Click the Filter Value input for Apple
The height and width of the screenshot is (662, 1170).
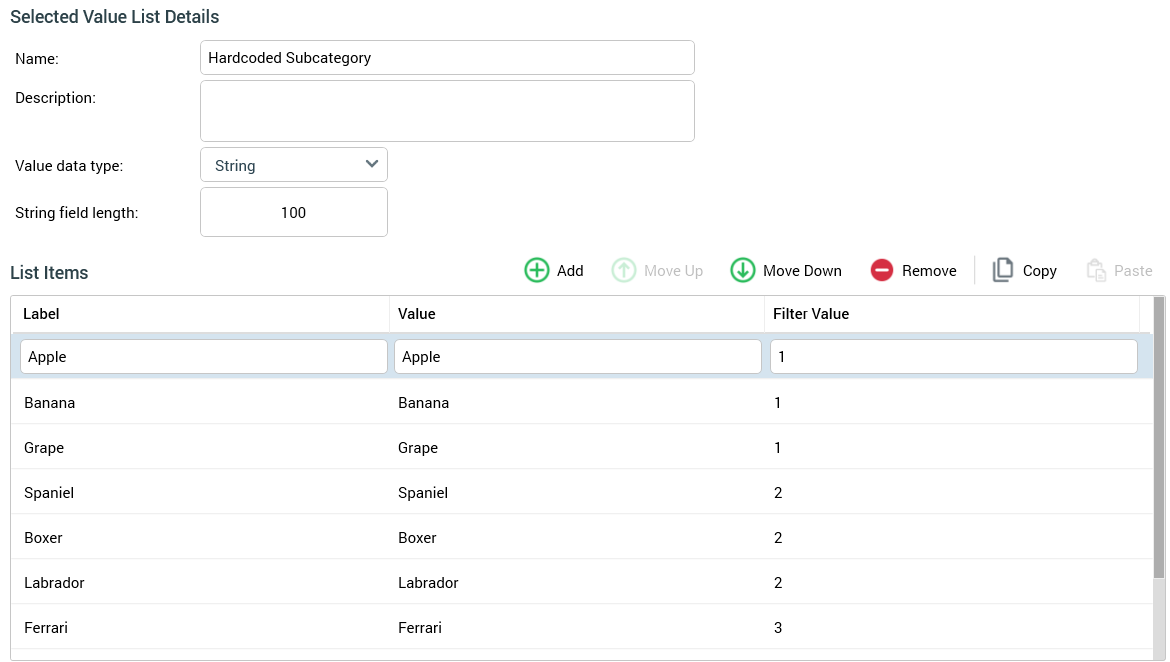pos(953,357)
